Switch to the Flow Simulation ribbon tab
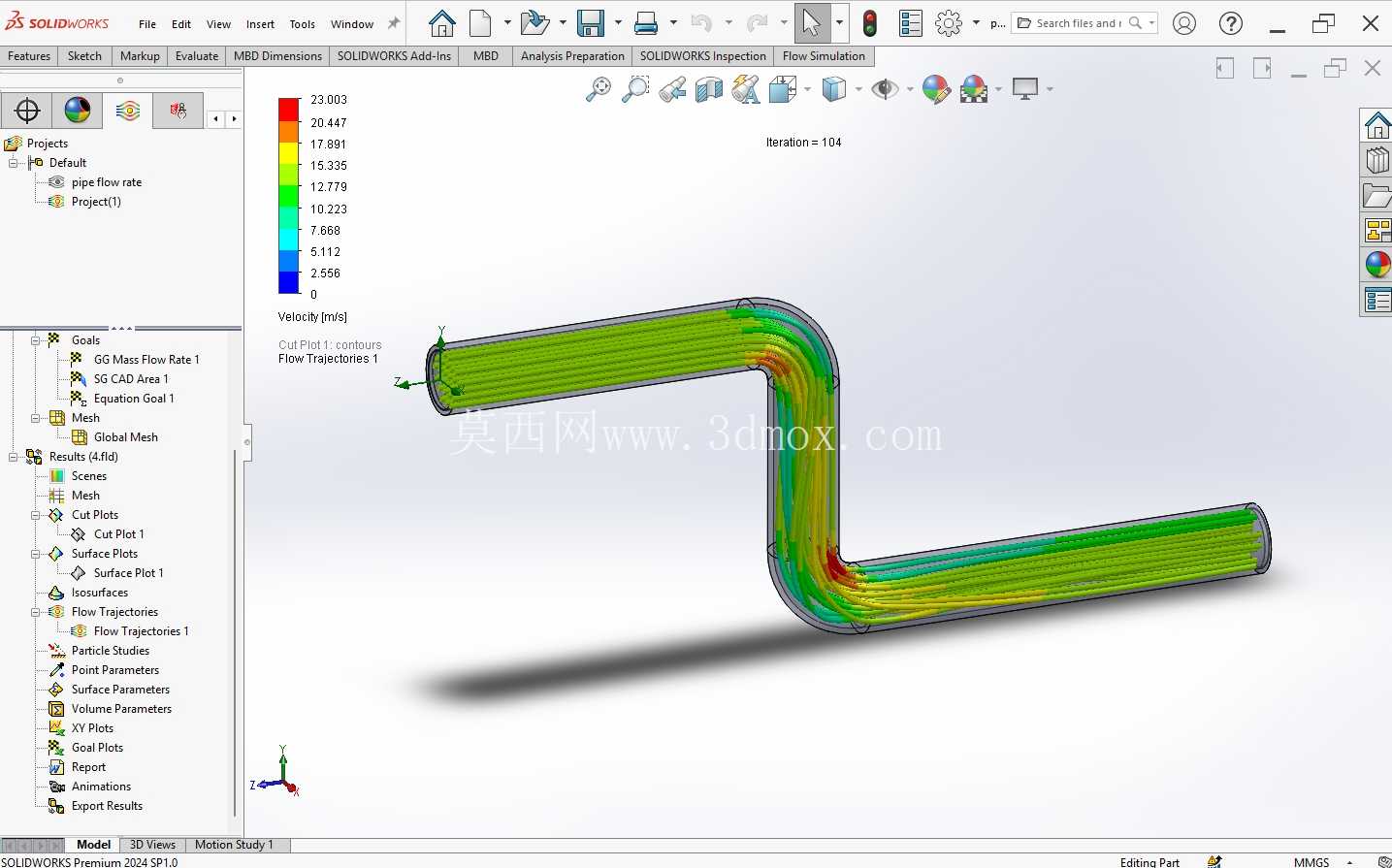 pos(824,56)
